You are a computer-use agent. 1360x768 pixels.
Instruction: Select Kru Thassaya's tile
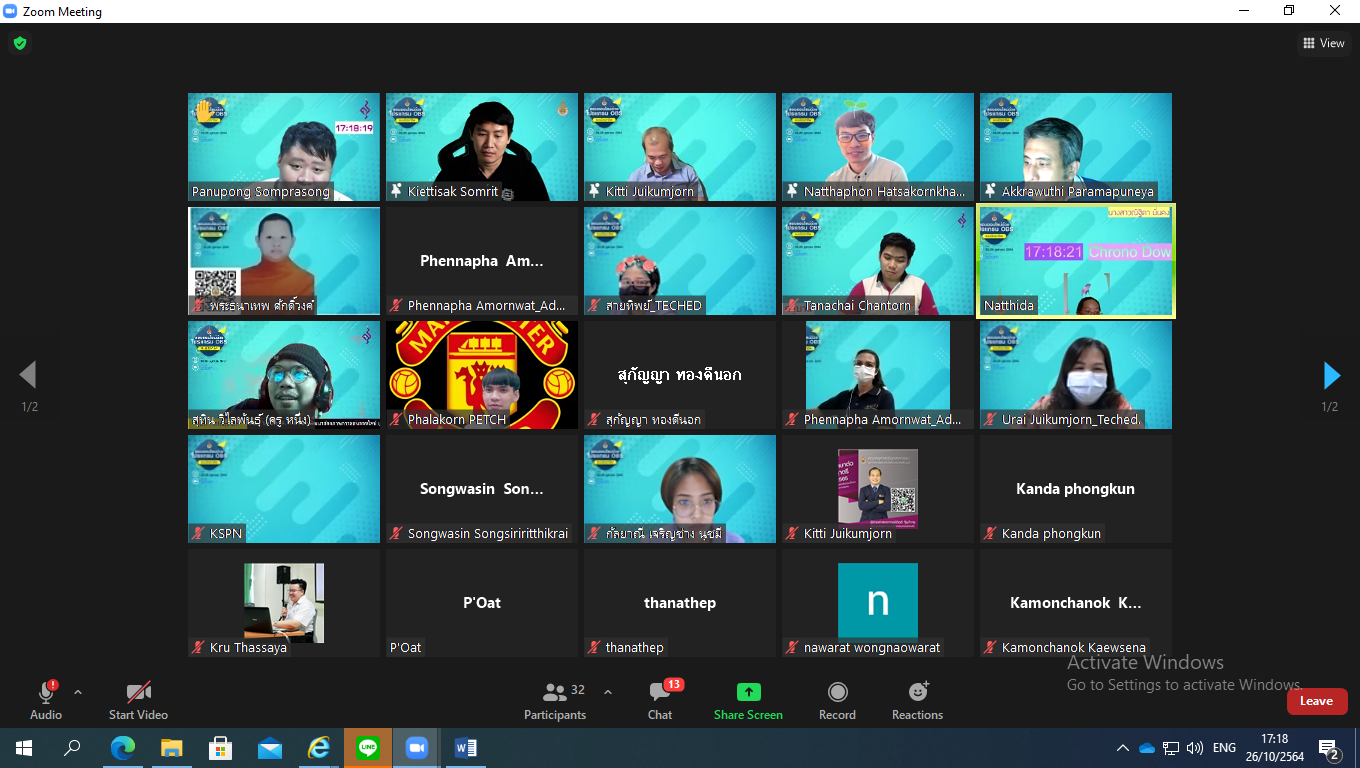coord(284,603)
